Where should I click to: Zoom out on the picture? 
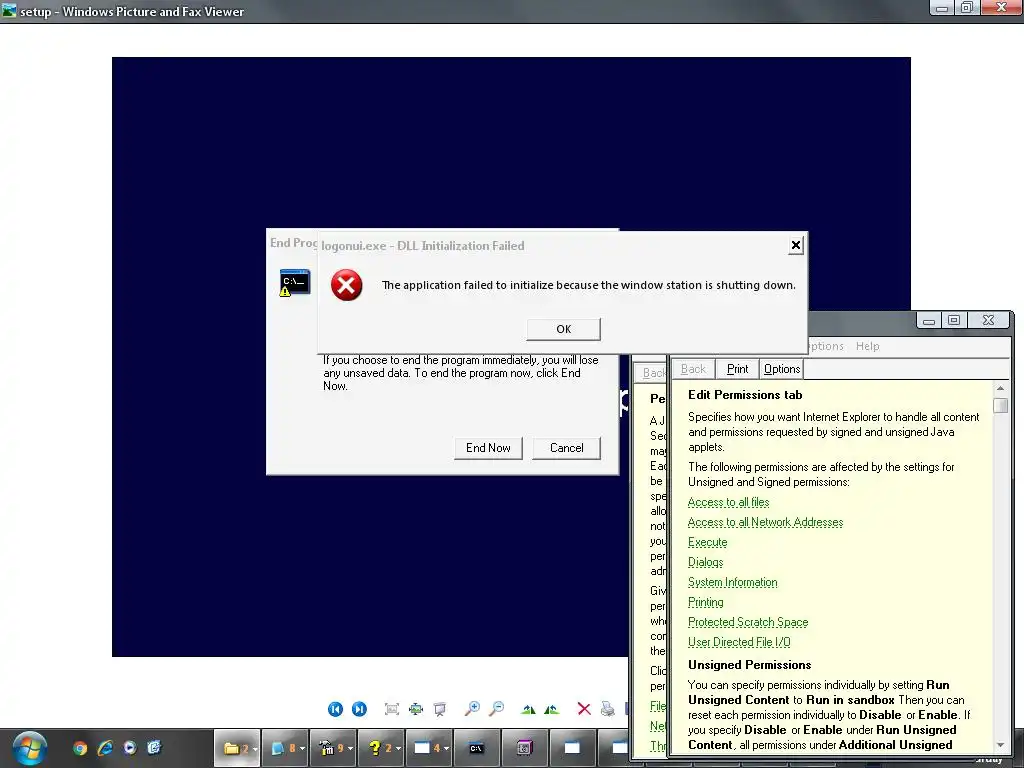[496, 709]
